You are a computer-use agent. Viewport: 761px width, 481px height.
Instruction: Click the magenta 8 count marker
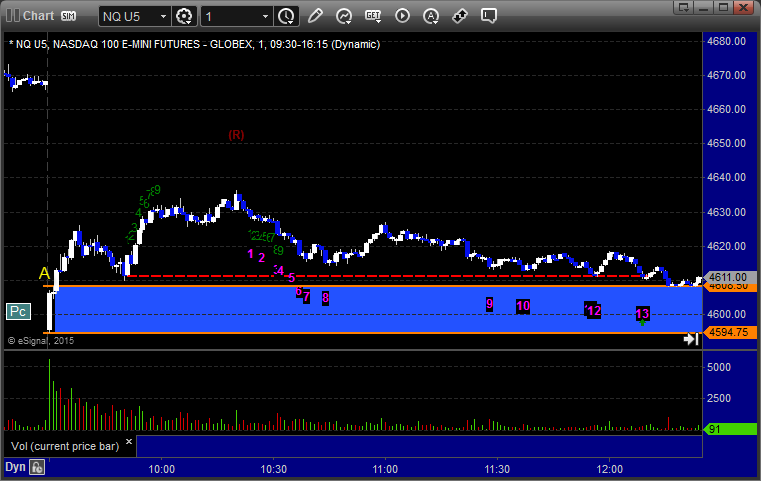(x=326, y=298)
